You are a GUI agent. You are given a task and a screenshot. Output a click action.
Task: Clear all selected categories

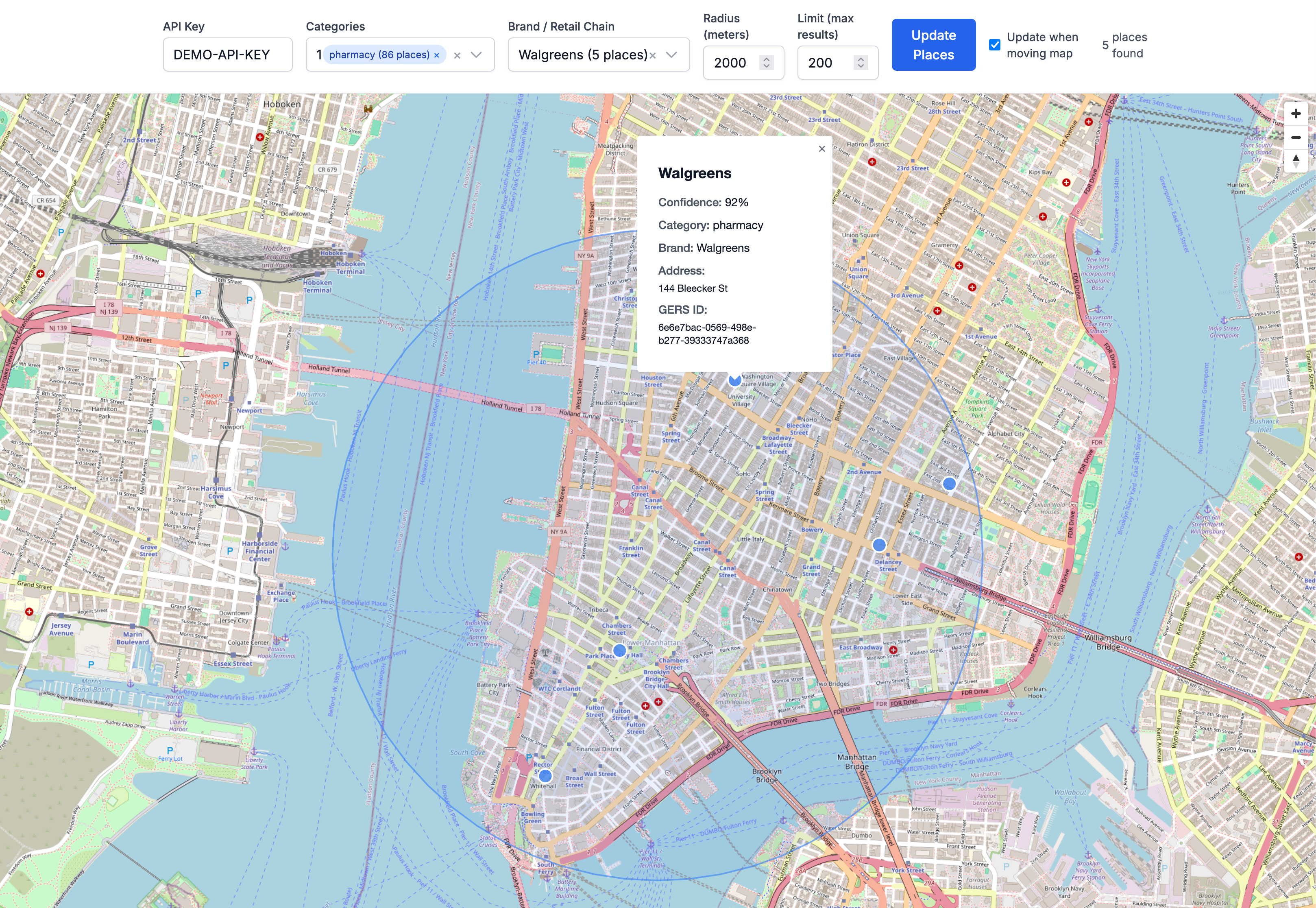tap(457, 55)
